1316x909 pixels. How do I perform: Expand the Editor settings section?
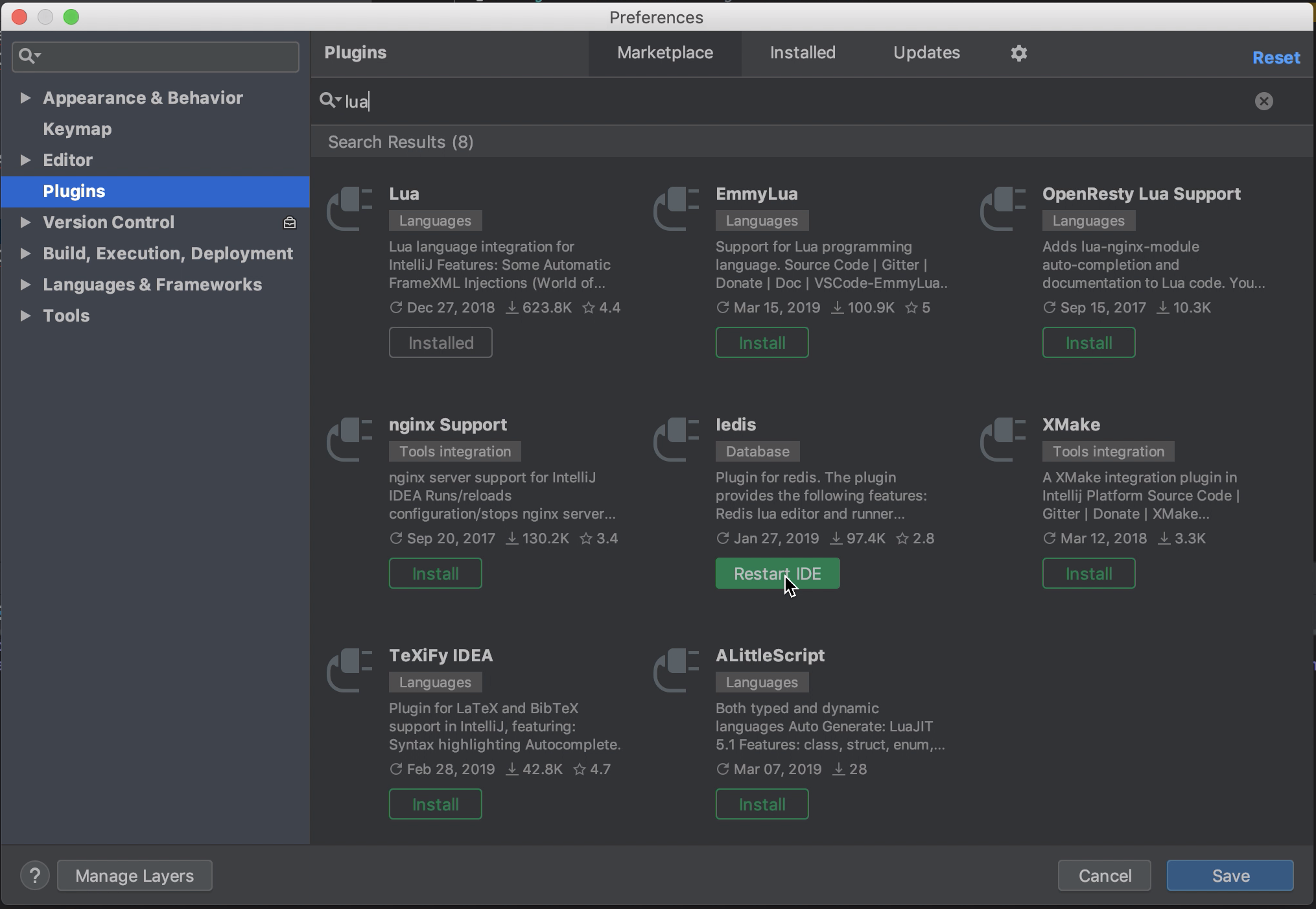point(25,160)
